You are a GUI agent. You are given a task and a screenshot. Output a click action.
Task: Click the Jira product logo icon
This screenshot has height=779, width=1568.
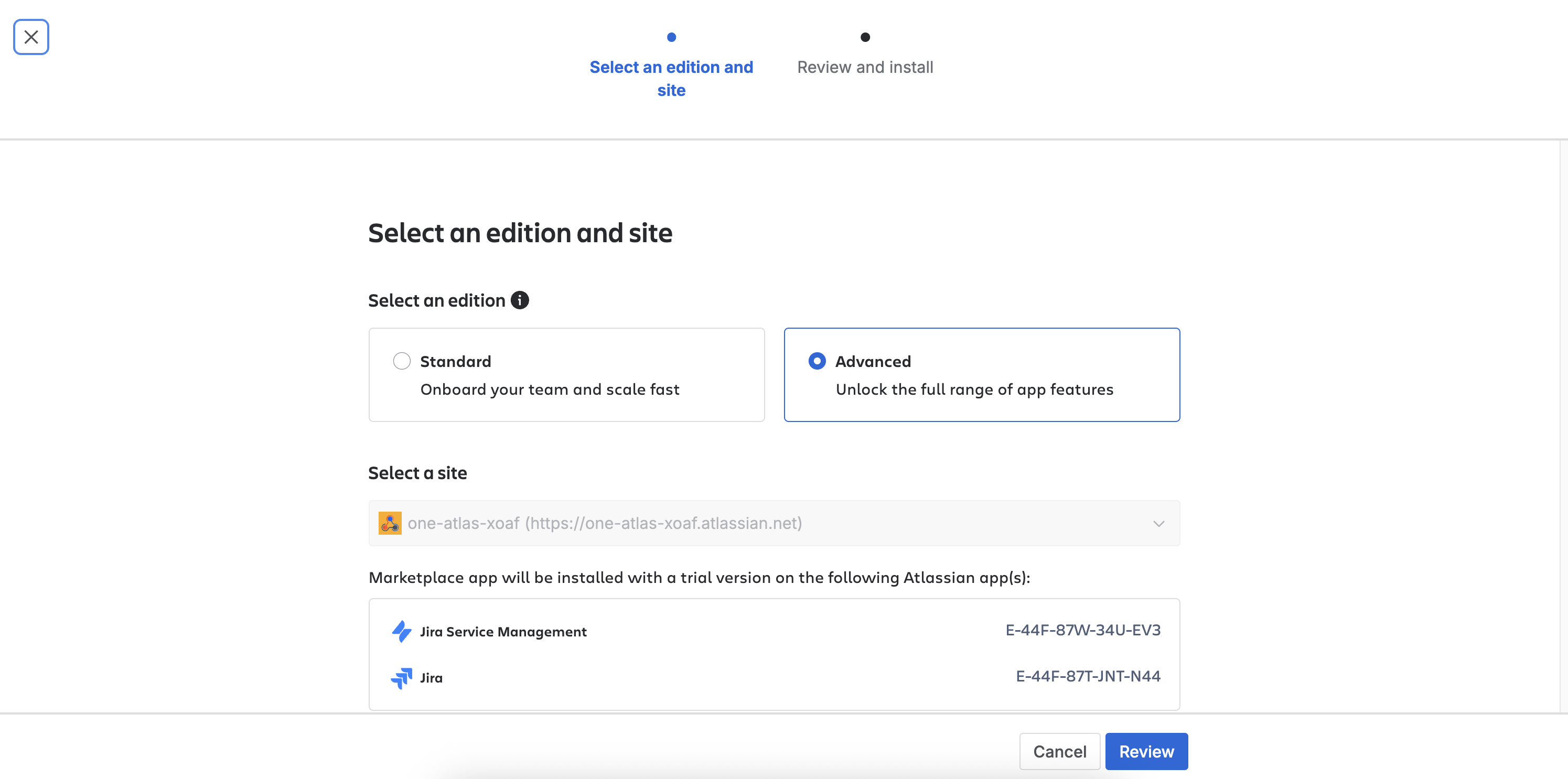click(402, 677)
